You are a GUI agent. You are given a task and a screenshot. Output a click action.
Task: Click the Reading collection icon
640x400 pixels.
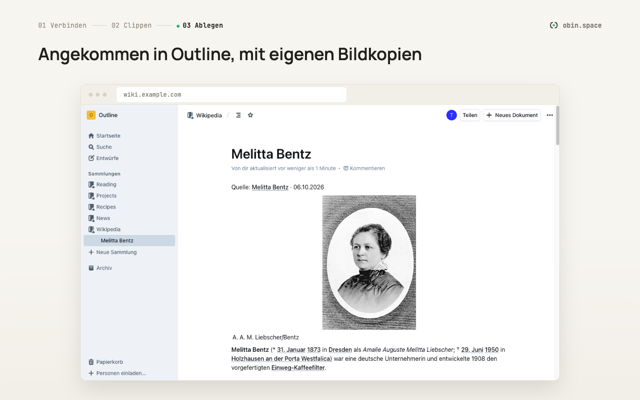pos(91,184)
